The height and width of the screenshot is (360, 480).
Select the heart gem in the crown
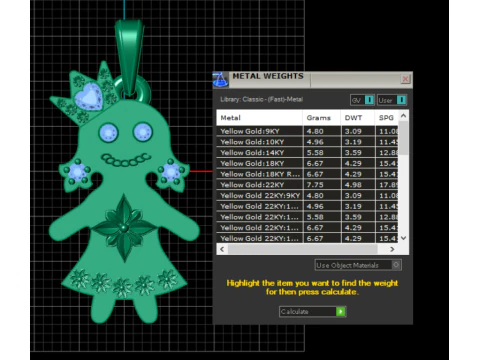point(89,97)
